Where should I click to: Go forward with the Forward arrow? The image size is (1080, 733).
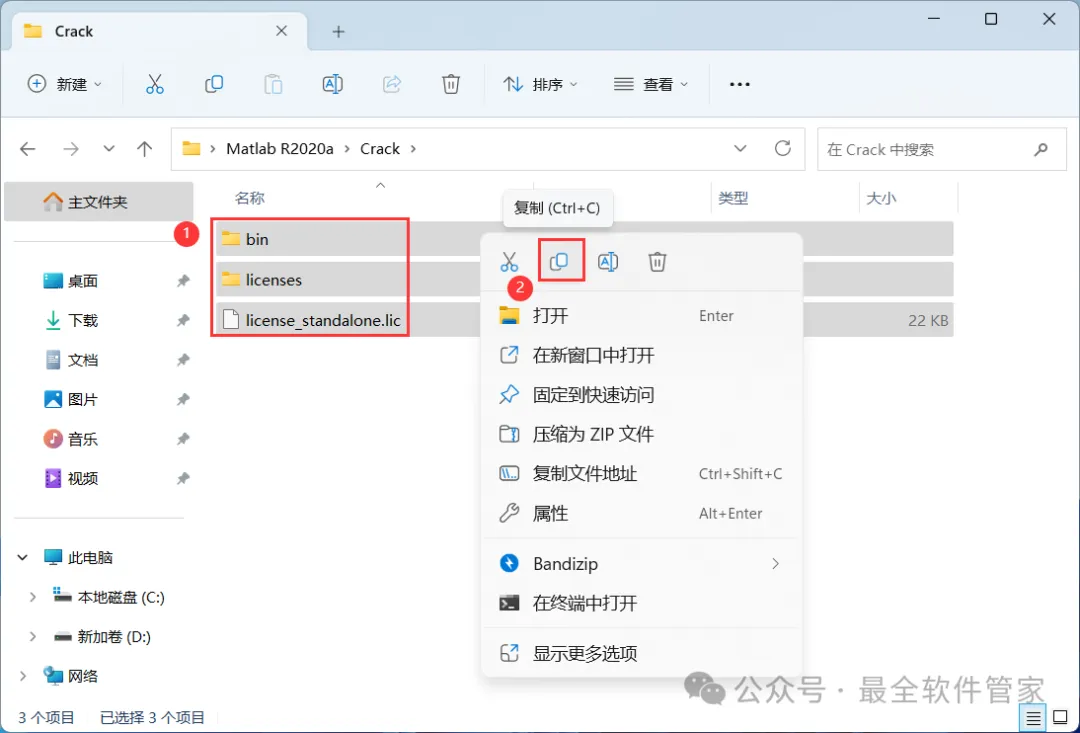coord(70,149)
